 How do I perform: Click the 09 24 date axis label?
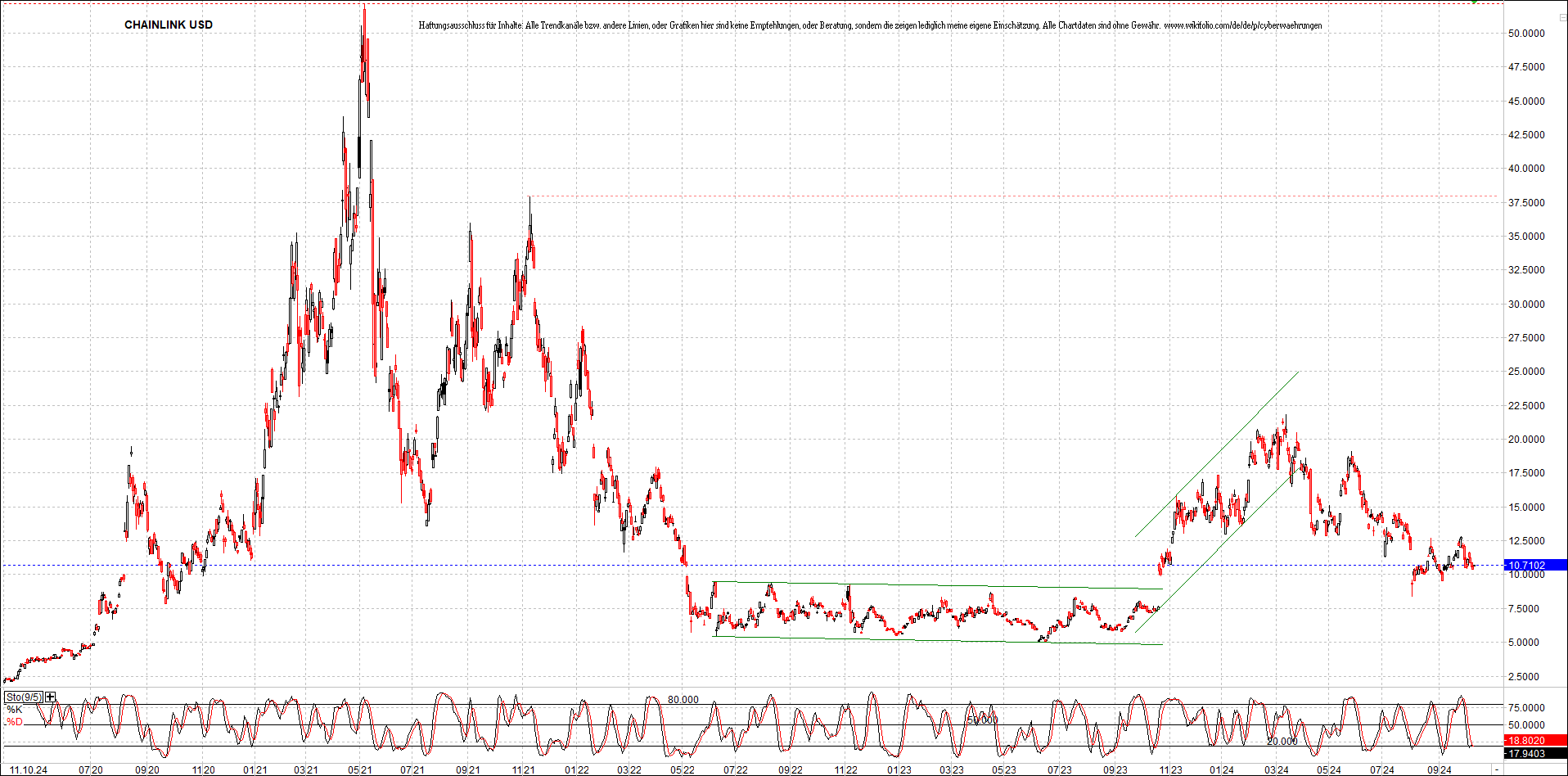[x=1440, y=770]
